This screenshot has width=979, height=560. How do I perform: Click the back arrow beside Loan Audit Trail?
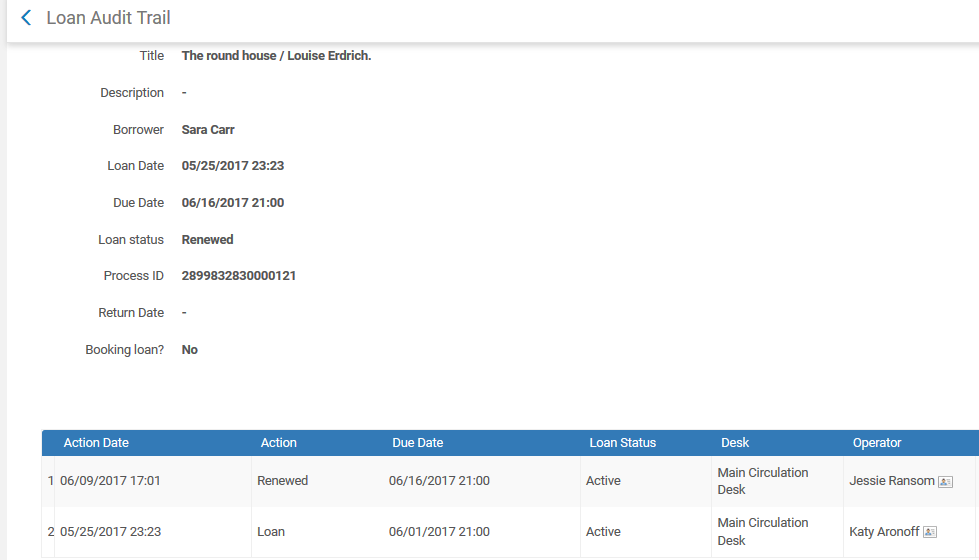click(x=26, y=18)
